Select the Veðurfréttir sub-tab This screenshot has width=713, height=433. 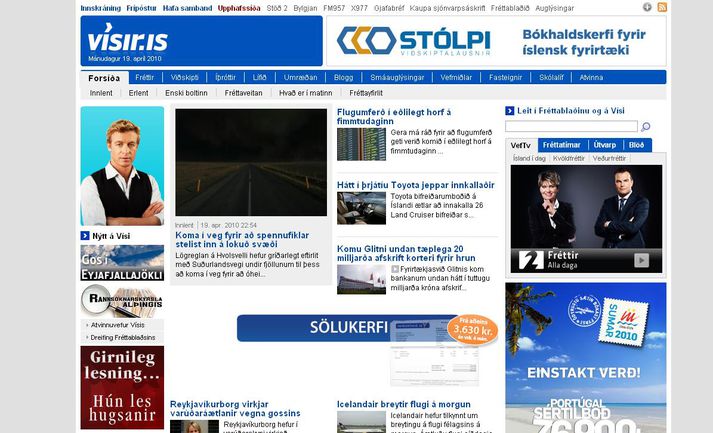tap(609, 158)
